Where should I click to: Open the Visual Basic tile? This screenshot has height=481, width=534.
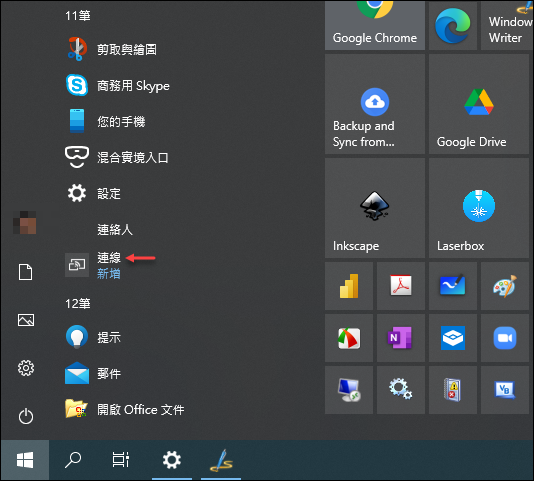tap(505, 390)
